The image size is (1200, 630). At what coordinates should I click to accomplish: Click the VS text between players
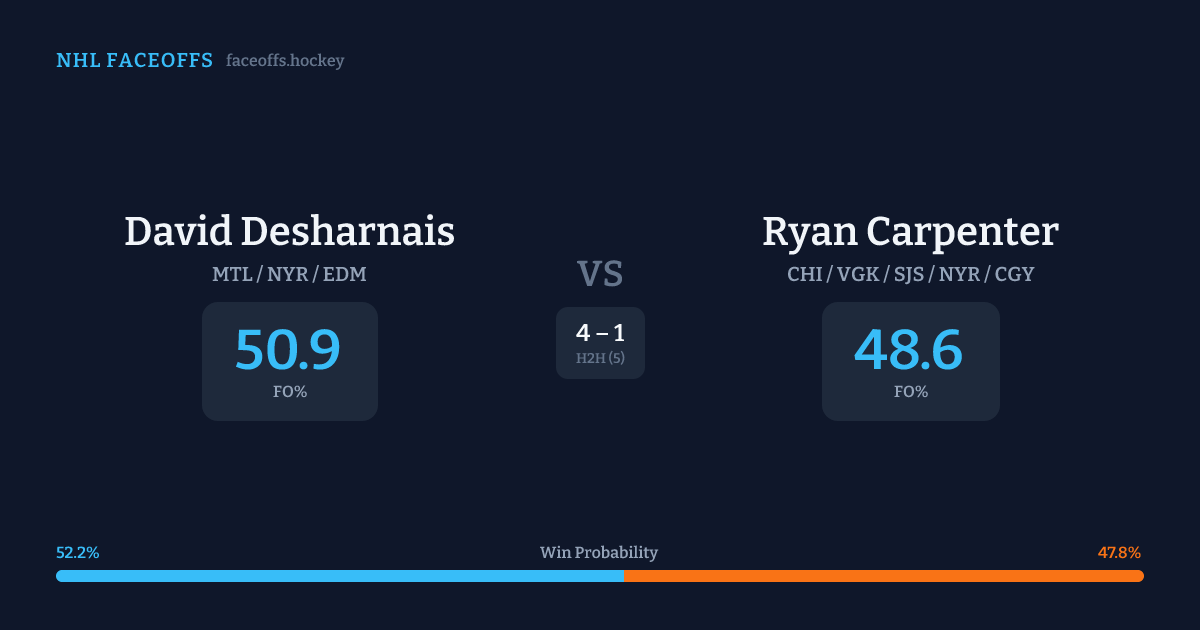pos(600,273)
